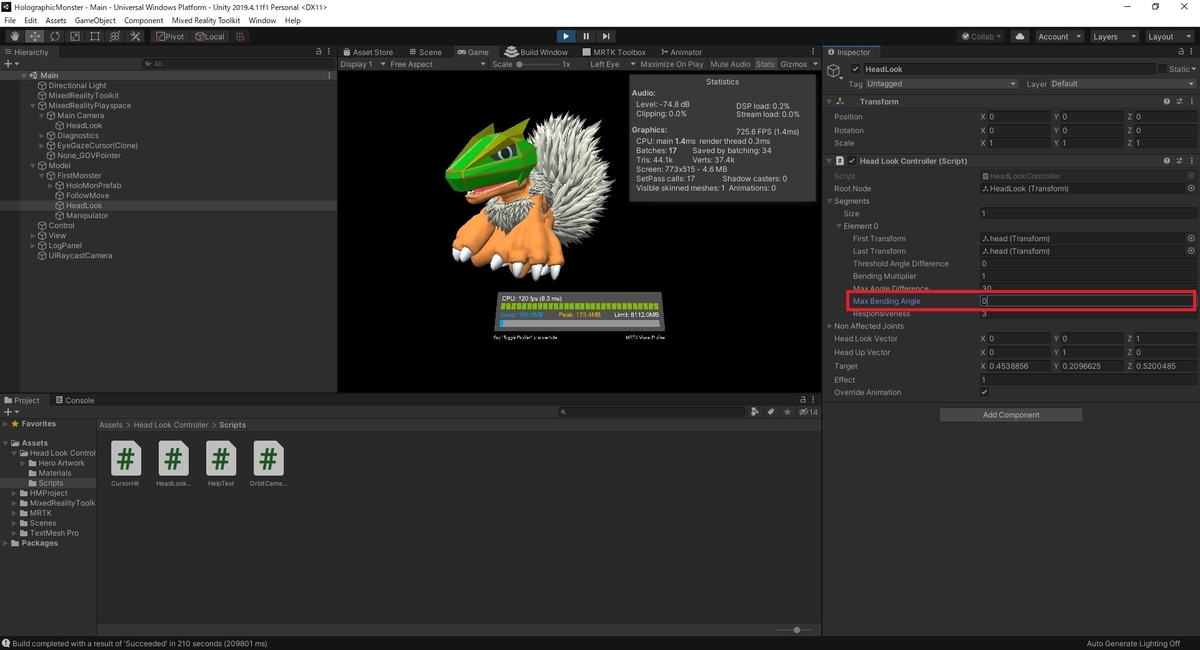Disable the Head Look Controller script checkbox

[x=852, y=160]
